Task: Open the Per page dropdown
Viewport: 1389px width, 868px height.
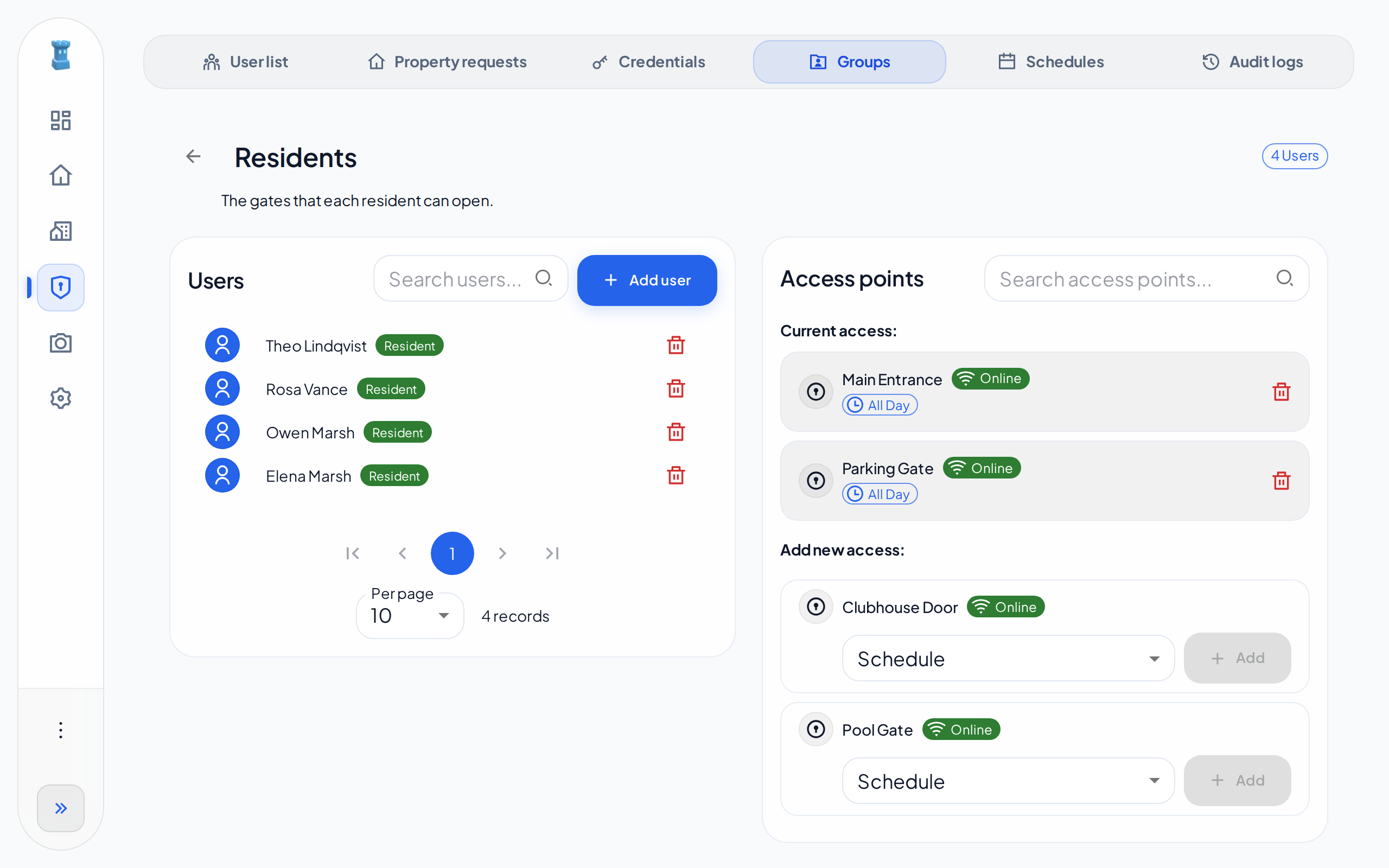Action: (410, 615)
